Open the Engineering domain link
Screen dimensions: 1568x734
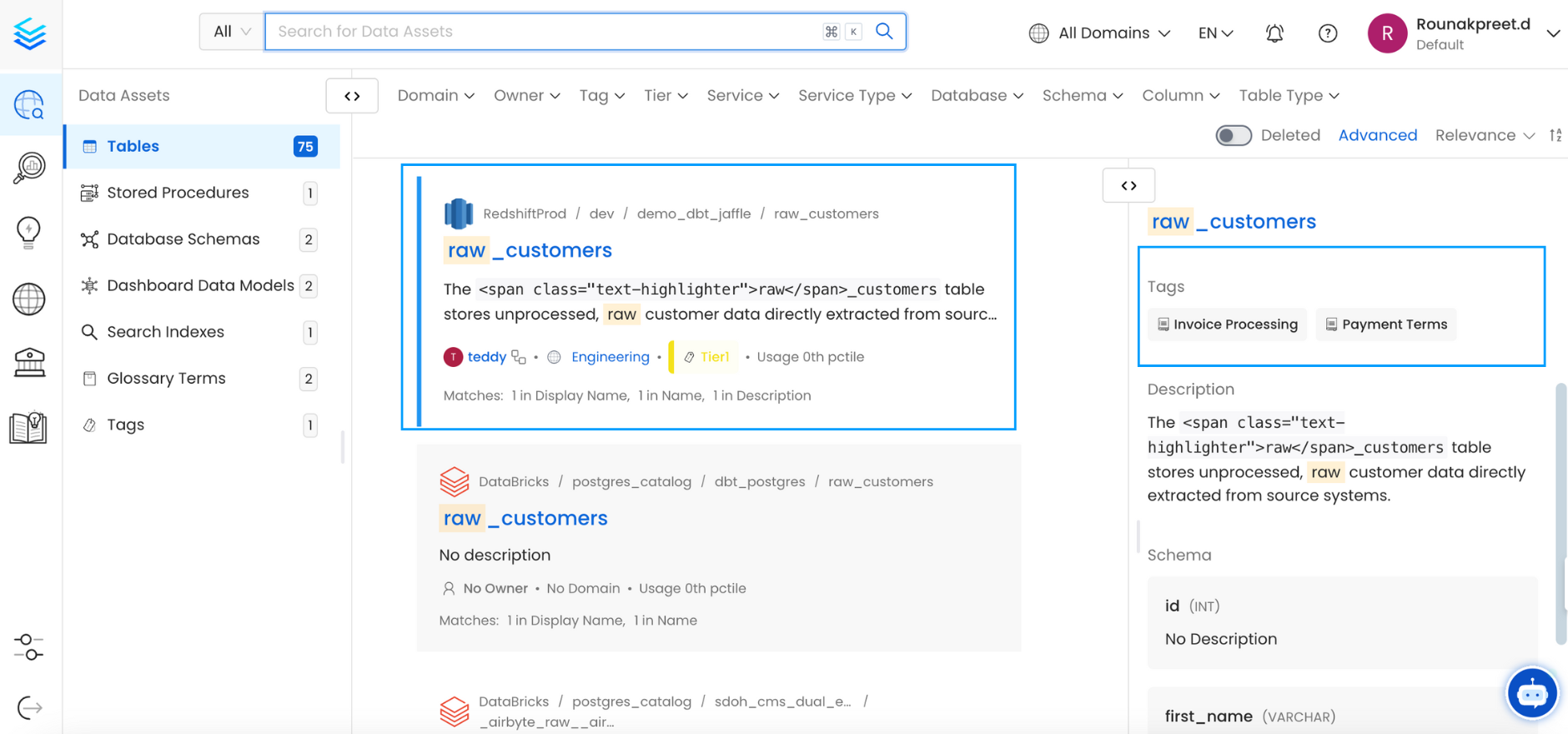click(x=610, y=357)
